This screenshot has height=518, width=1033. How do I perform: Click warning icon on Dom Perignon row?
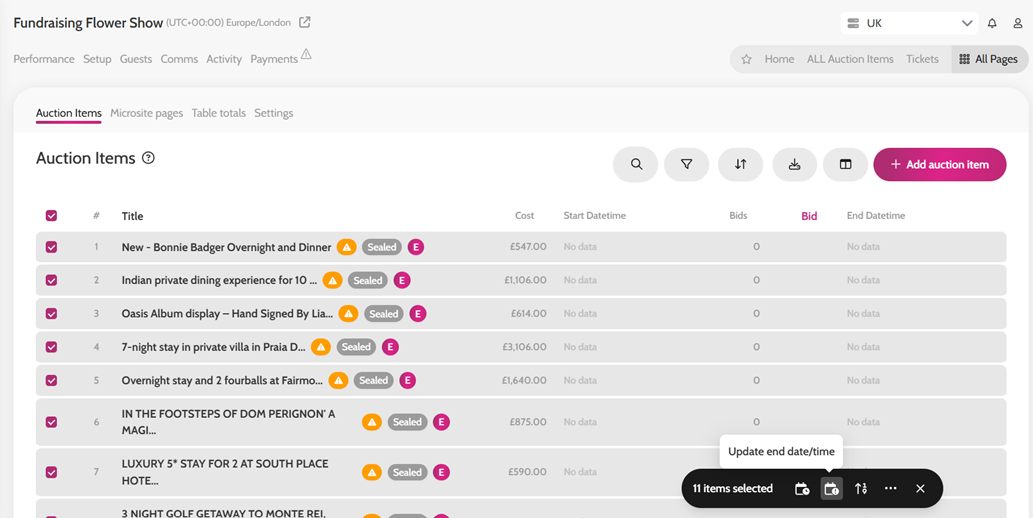pos(372,422)
